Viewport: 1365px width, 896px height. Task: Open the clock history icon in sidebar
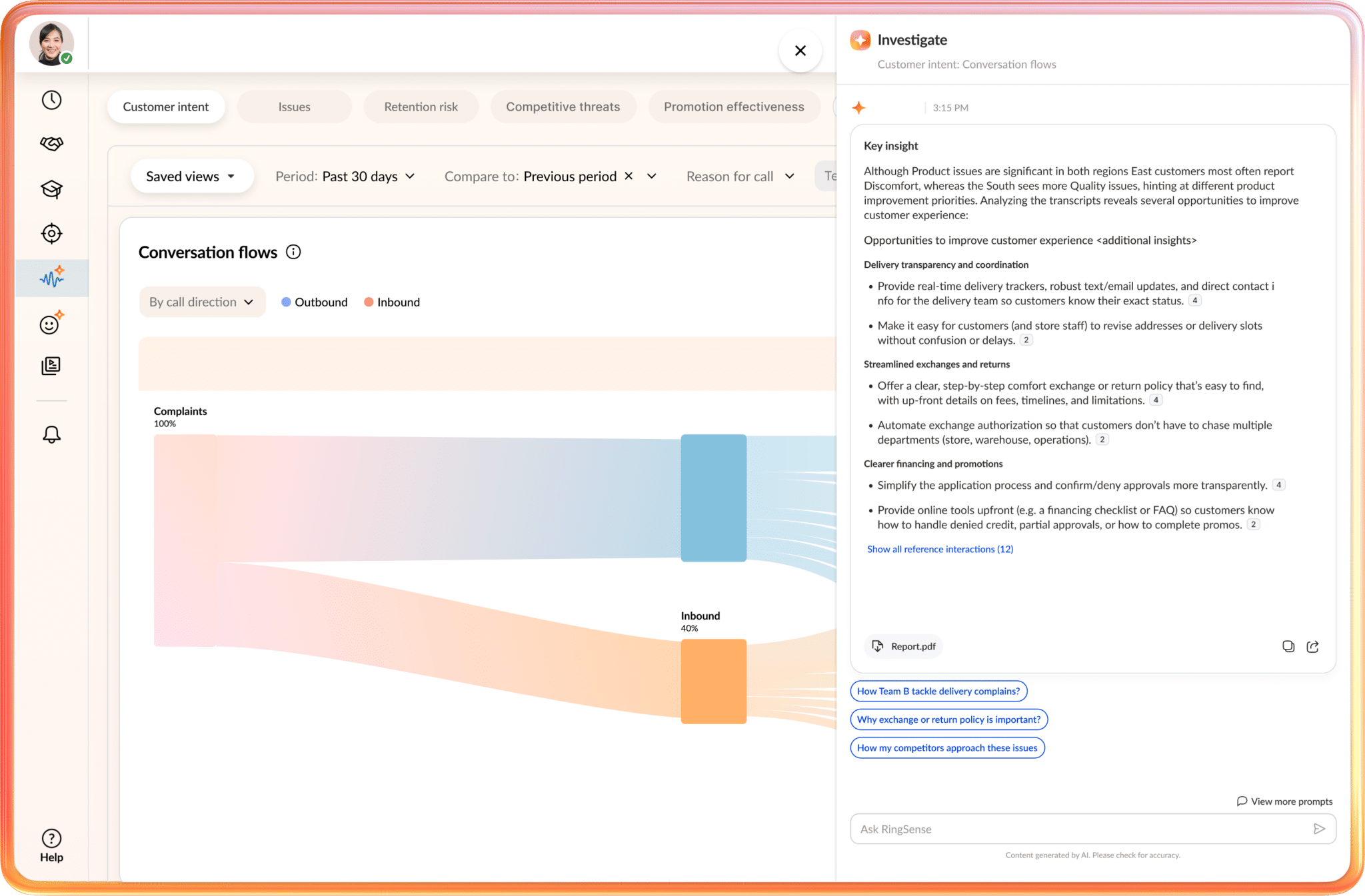(51, 100)
